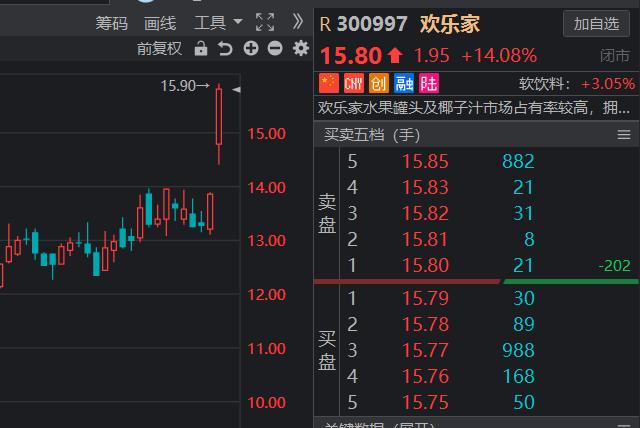Image resolution: width=640 pixels, height=428 pixels.
Task: Click the company description text for 欢乐家
Action: 474,108
